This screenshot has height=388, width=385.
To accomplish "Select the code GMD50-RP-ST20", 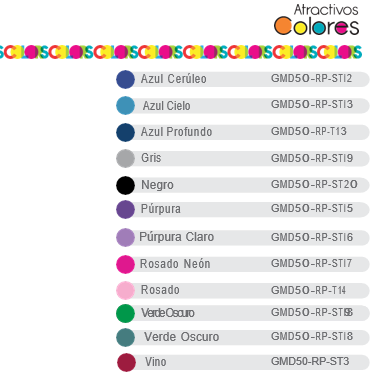I will [314, 184].
